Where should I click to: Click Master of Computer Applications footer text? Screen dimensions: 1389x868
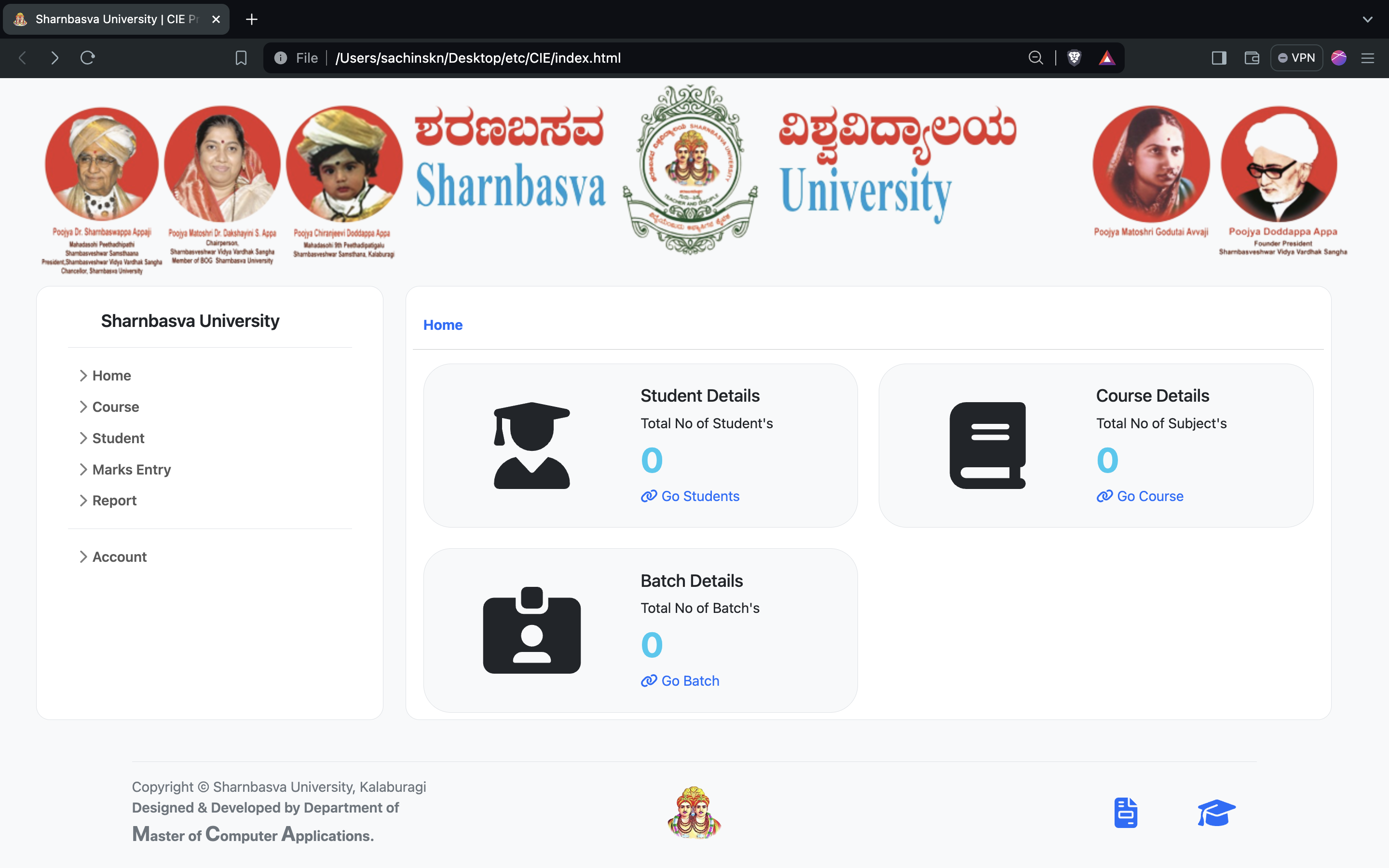point(253,834)
